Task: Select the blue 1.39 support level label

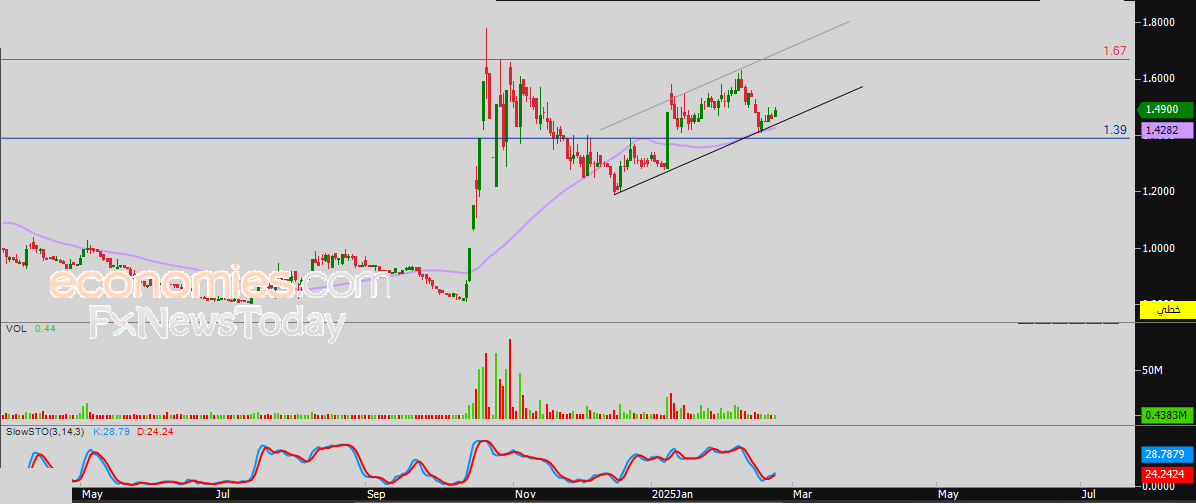Action: coord(1115,130)
